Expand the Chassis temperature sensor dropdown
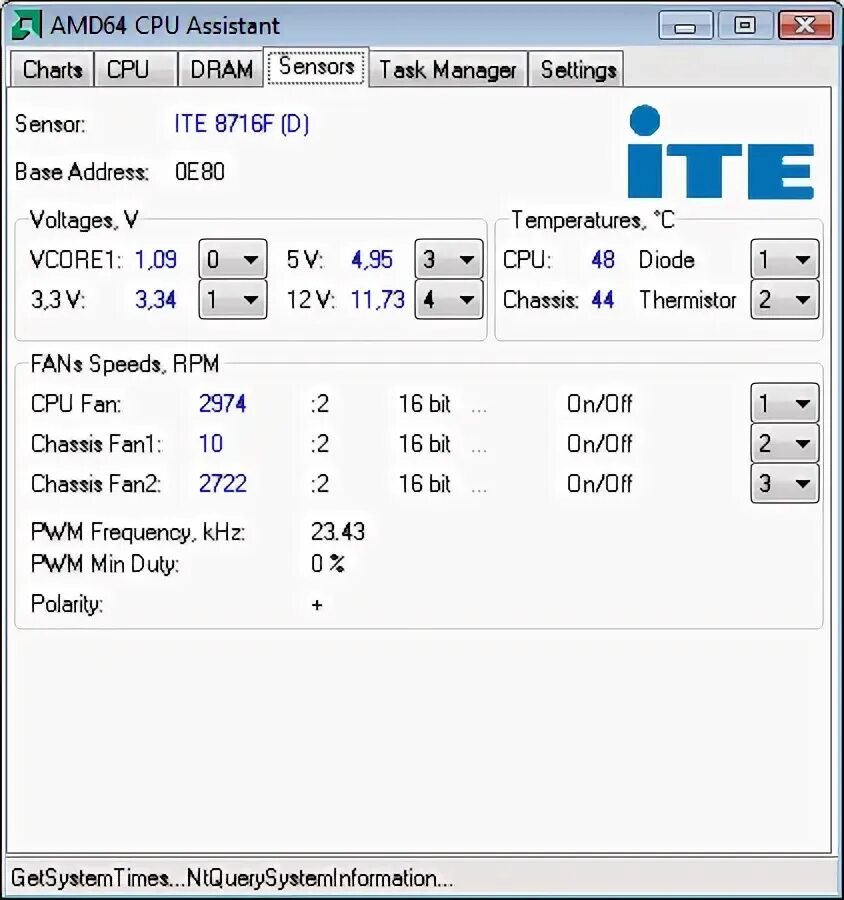 [x=784, y=299]
